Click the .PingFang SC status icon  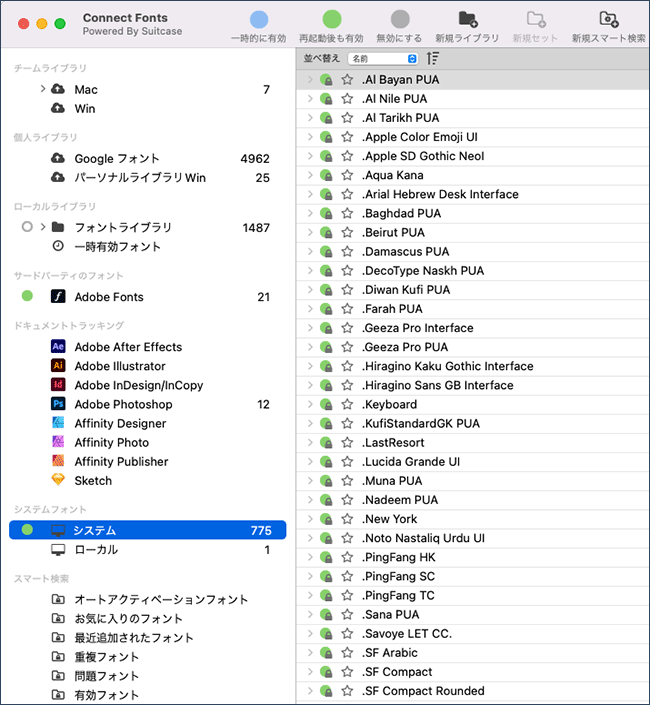click(x=326, y=576)
